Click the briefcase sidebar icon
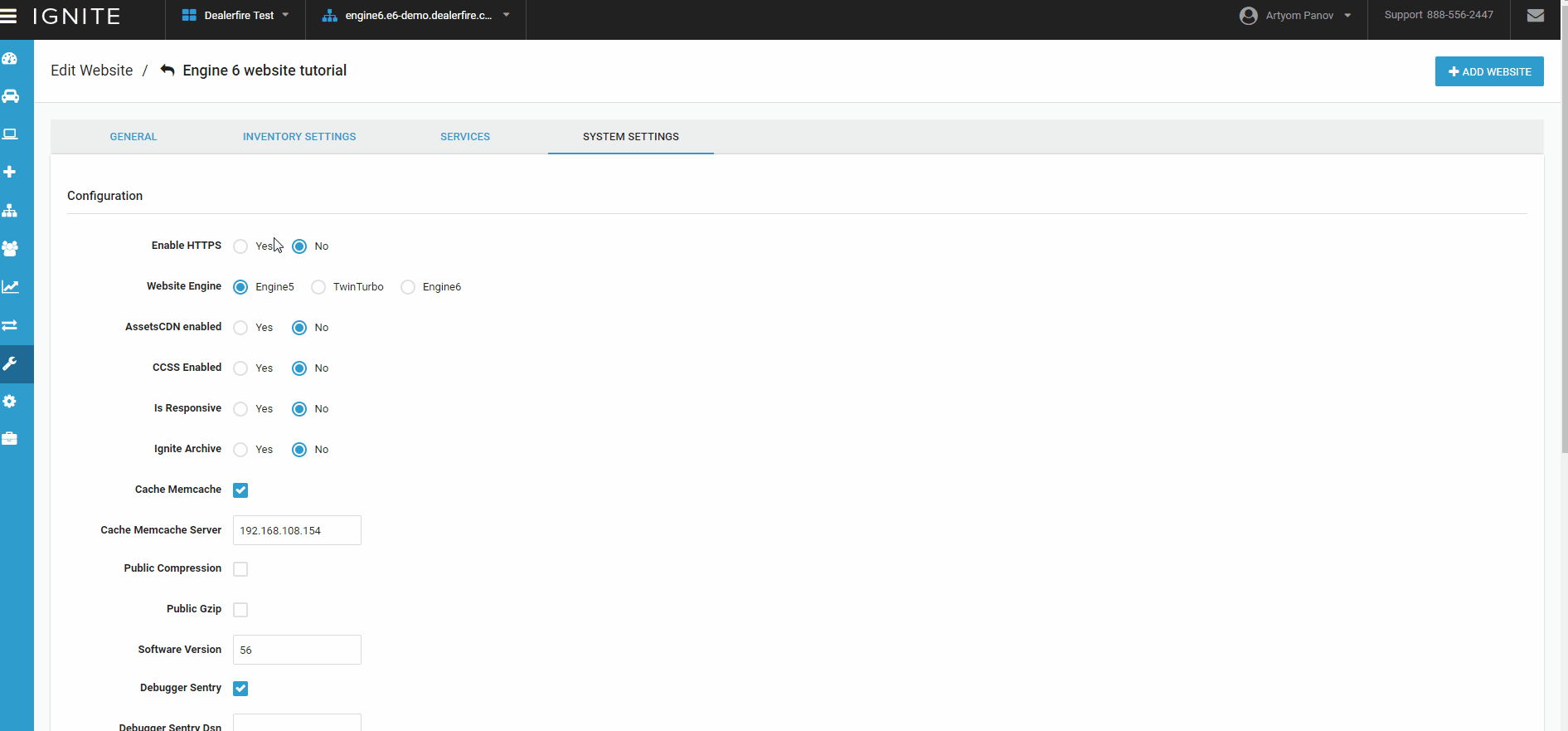Viewport: 1568px width, 731px height. tap(10, 438)
